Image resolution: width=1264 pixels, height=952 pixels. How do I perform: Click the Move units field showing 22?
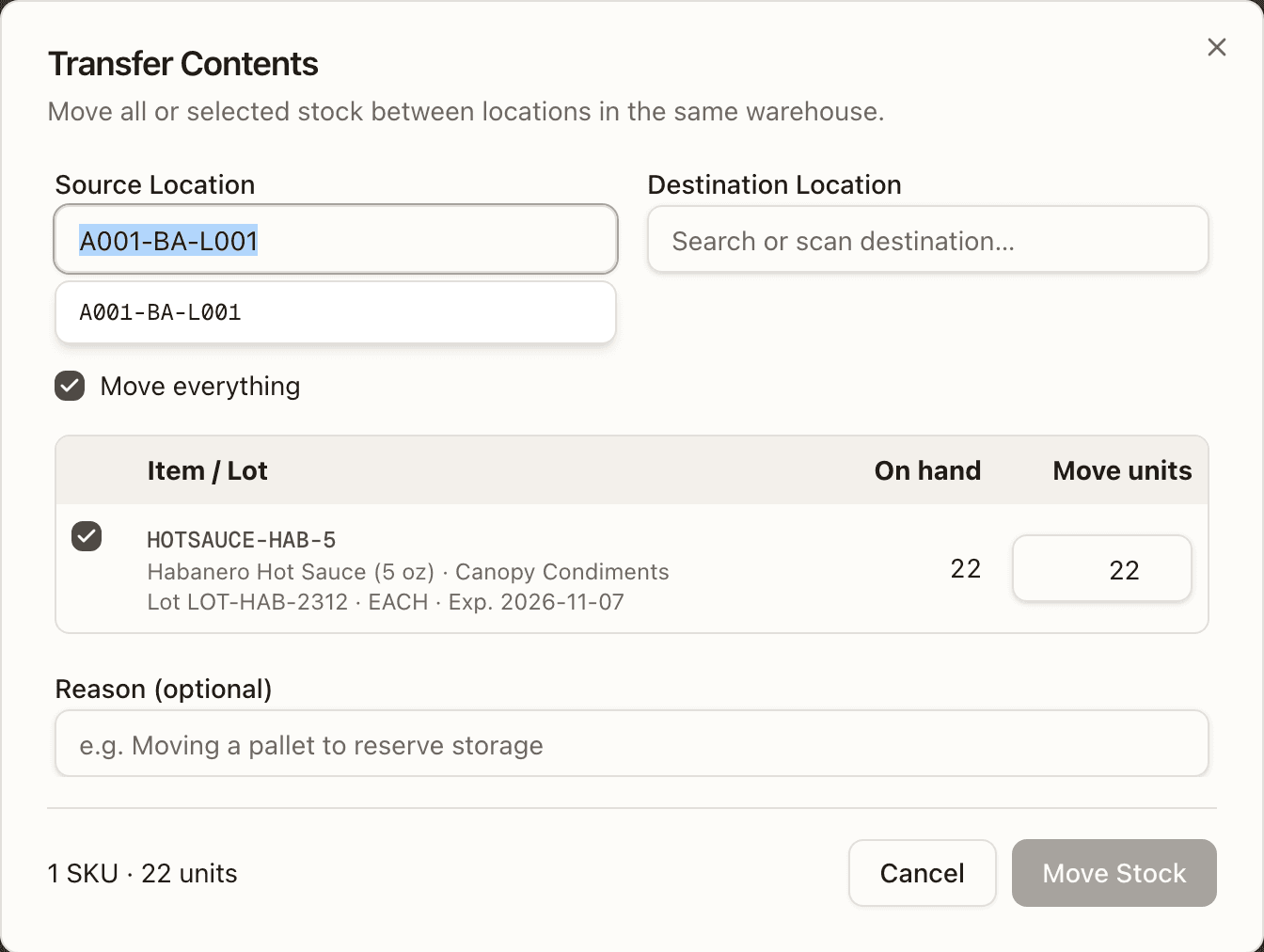1101,568
